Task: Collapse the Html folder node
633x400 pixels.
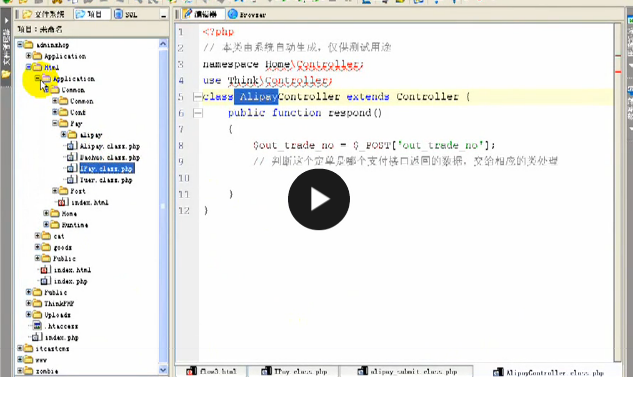Action: click(x=29, y=67)
